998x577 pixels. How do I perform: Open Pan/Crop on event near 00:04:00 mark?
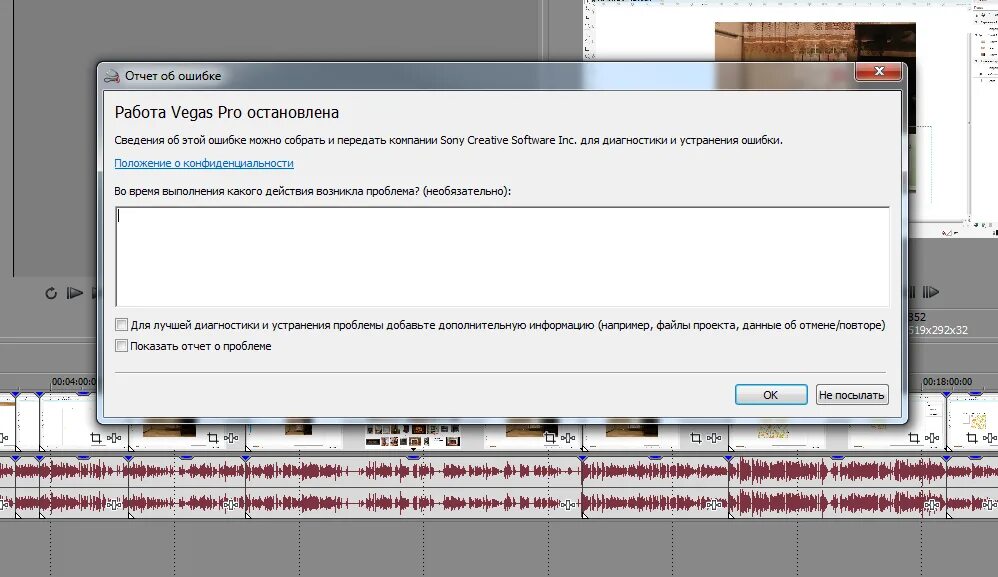pos(95,438)
